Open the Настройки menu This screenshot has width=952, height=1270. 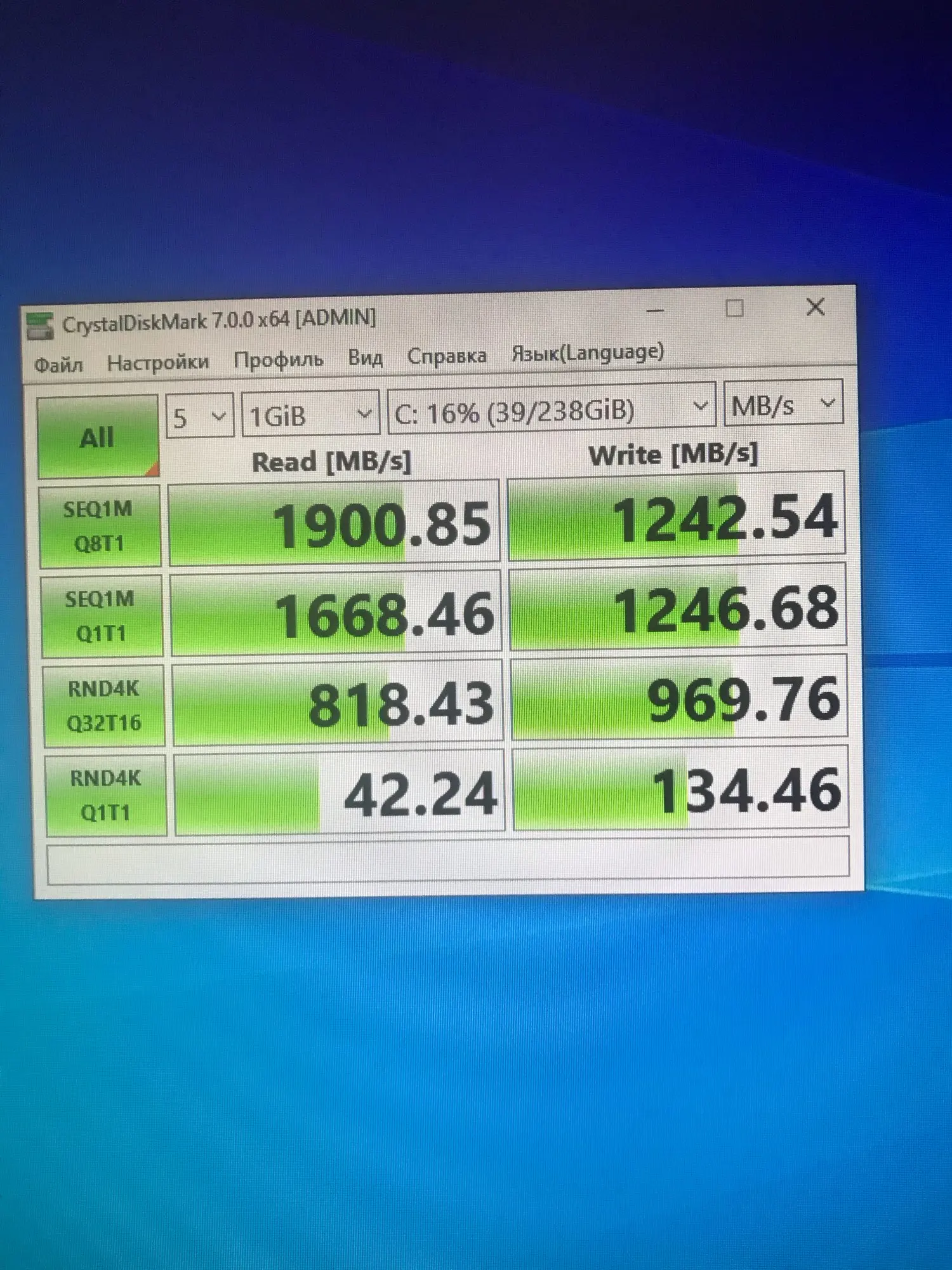click(158, 362)
